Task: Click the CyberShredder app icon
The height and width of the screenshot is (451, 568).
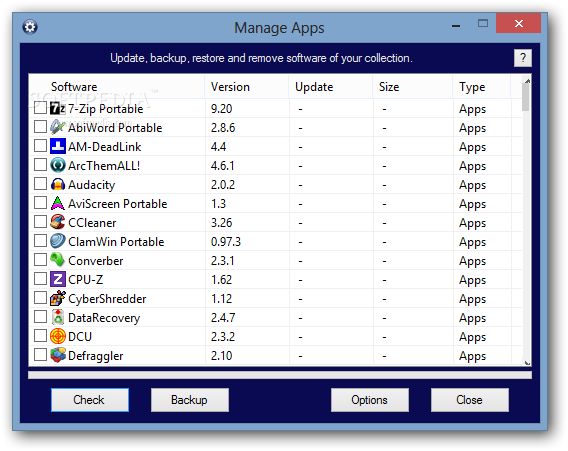Action: pos(57,298)
